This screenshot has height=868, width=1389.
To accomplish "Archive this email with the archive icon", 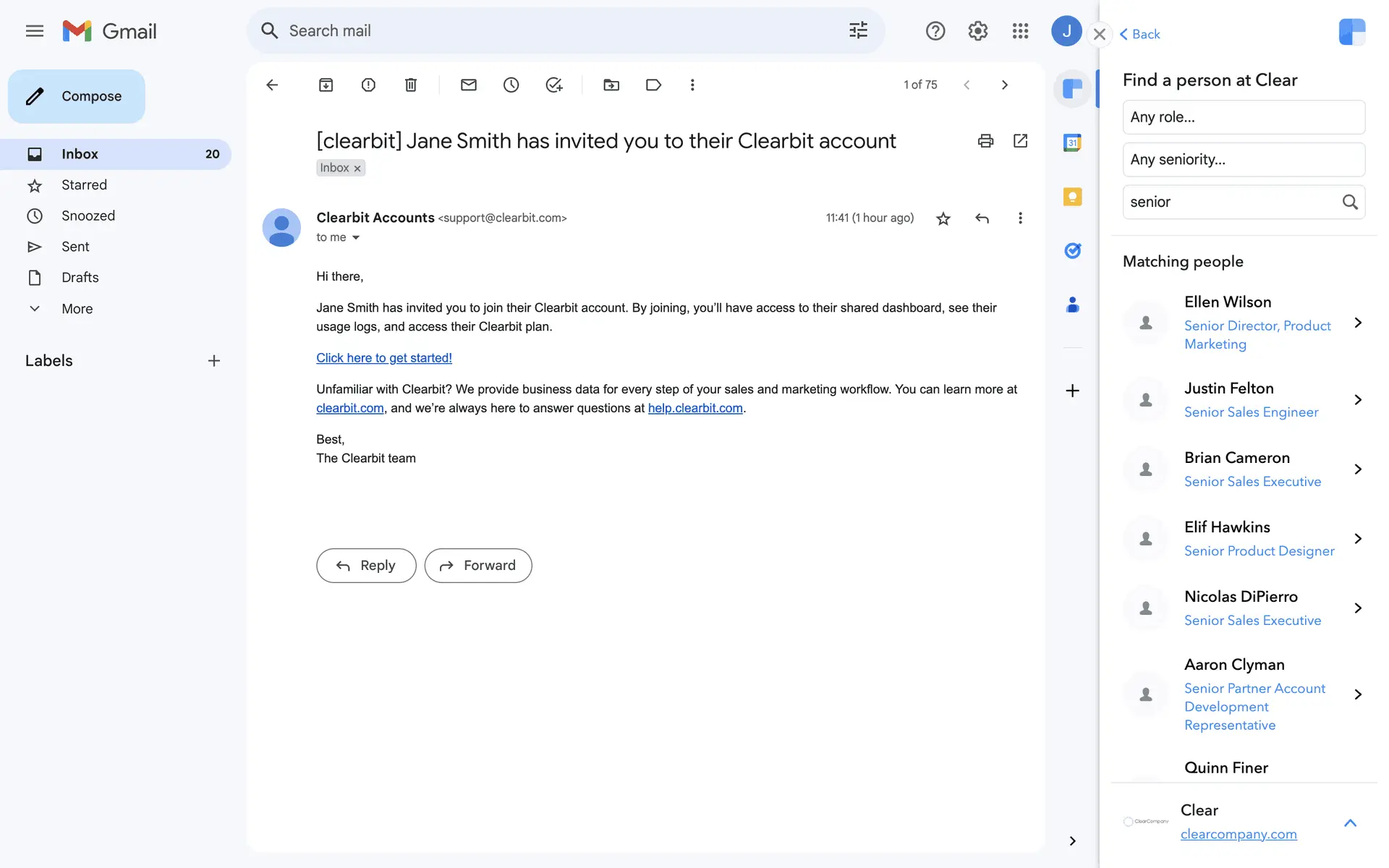I will tap(326, 85).
